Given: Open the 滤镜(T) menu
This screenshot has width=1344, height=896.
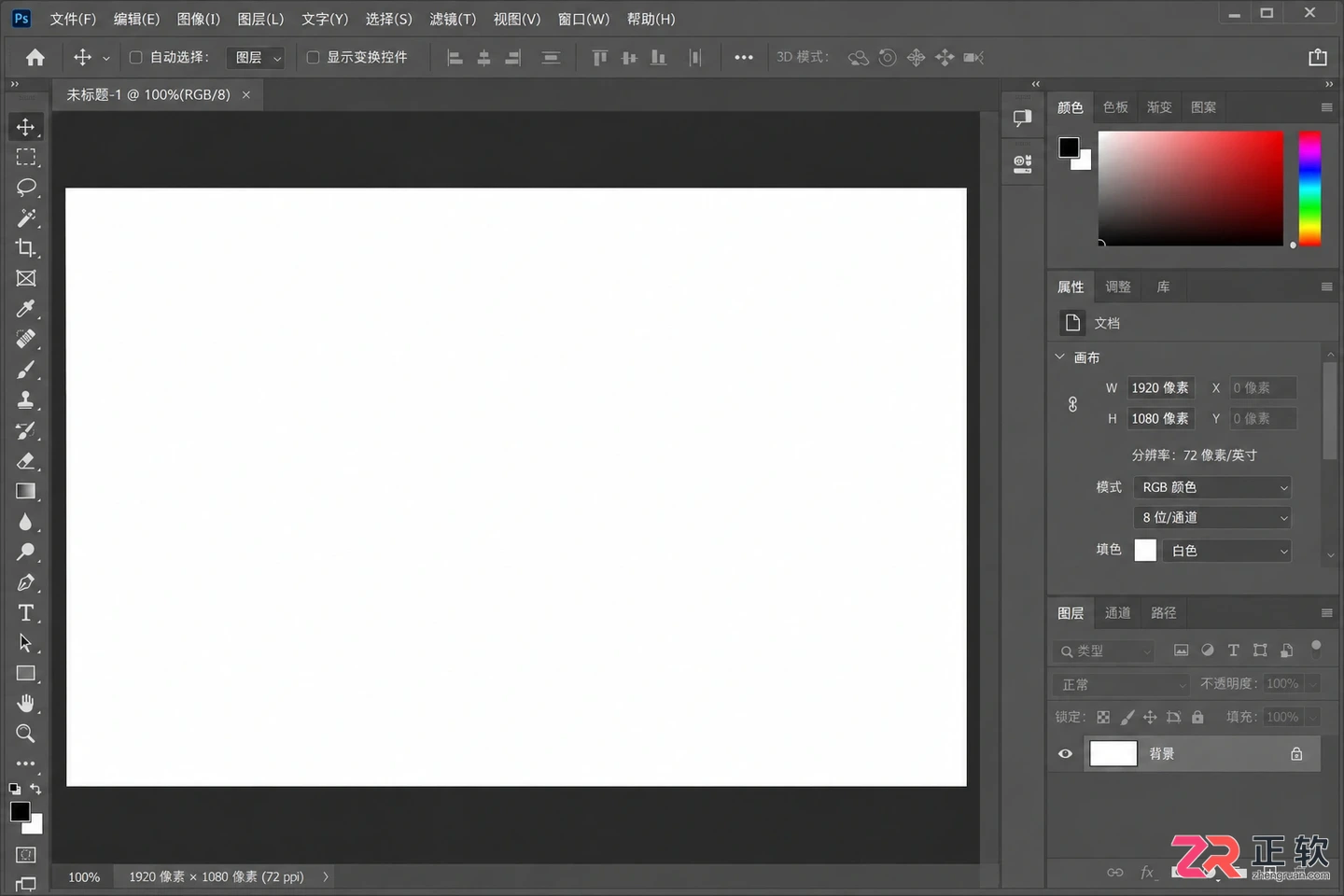Looking at the screenshot, I should [x=453, y=19].
